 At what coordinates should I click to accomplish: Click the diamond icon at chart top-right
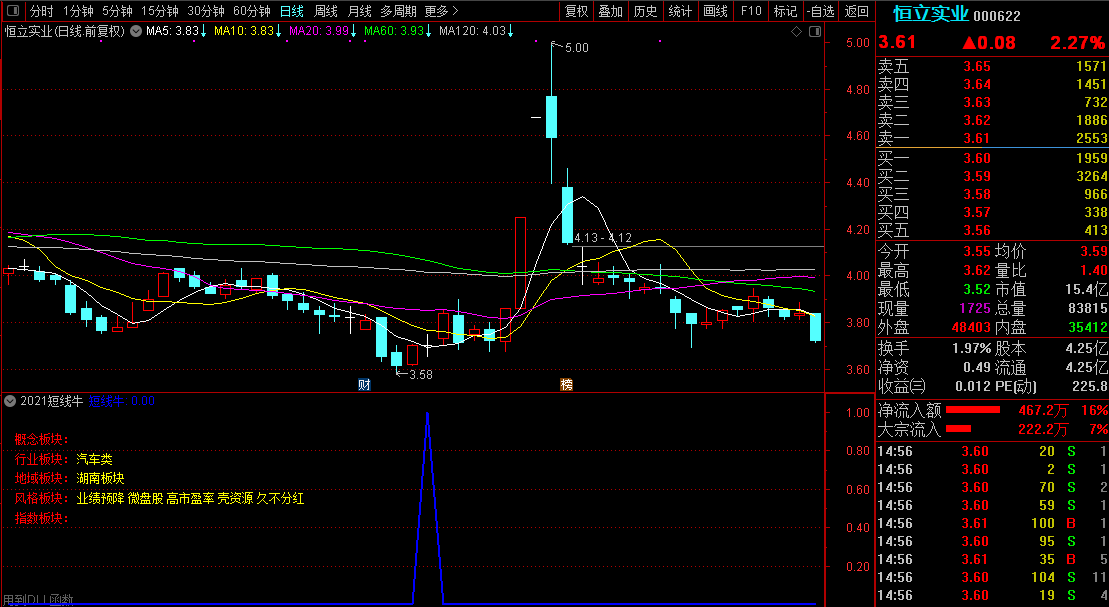[796, 32]
